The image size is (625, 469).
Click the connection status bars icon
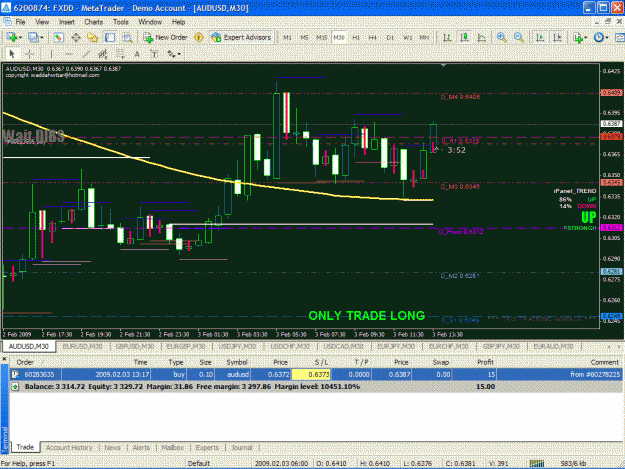tap(537, 463)
